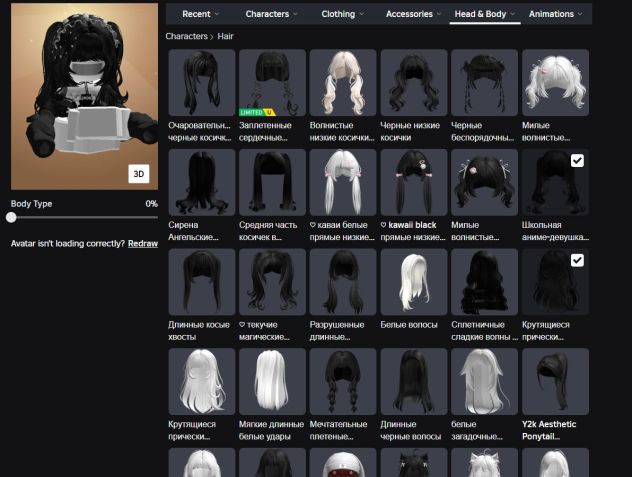
Task: Adjust the Body Type slider handle
Action: point(11,217)
